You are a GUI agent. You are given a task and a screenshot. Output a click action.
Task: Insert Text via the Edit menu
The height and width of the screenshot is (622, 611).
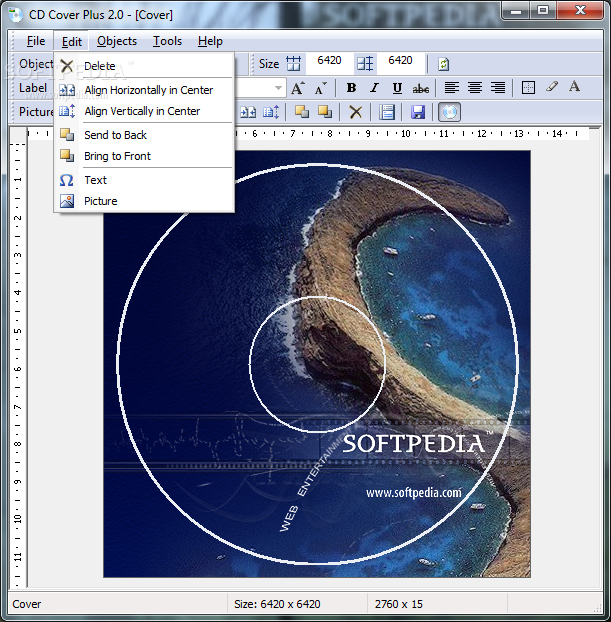click(x=144, y=180)
